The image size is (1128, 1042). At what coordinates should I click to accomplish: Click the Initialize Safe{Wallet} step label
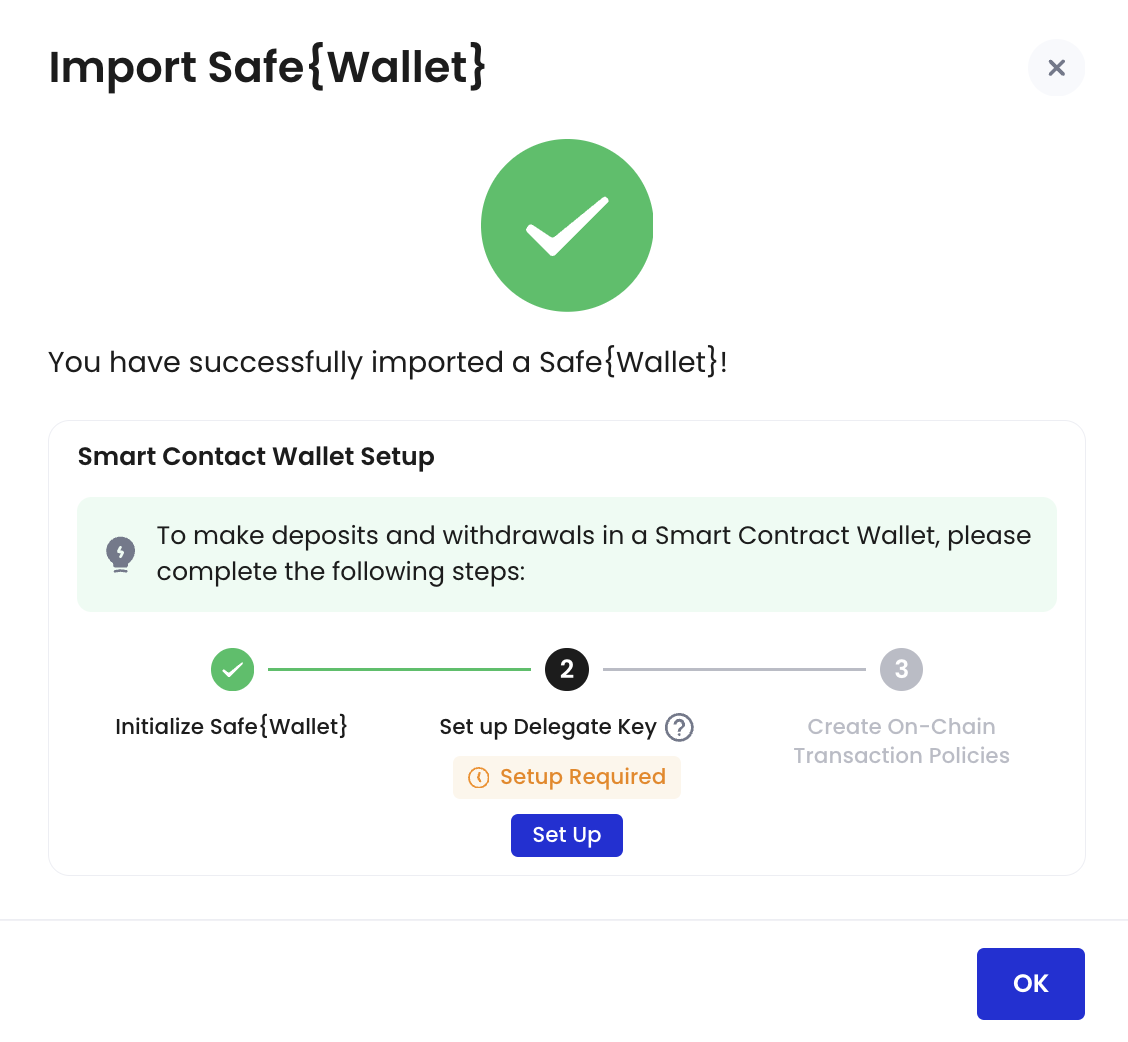click(x=232, y=727)
